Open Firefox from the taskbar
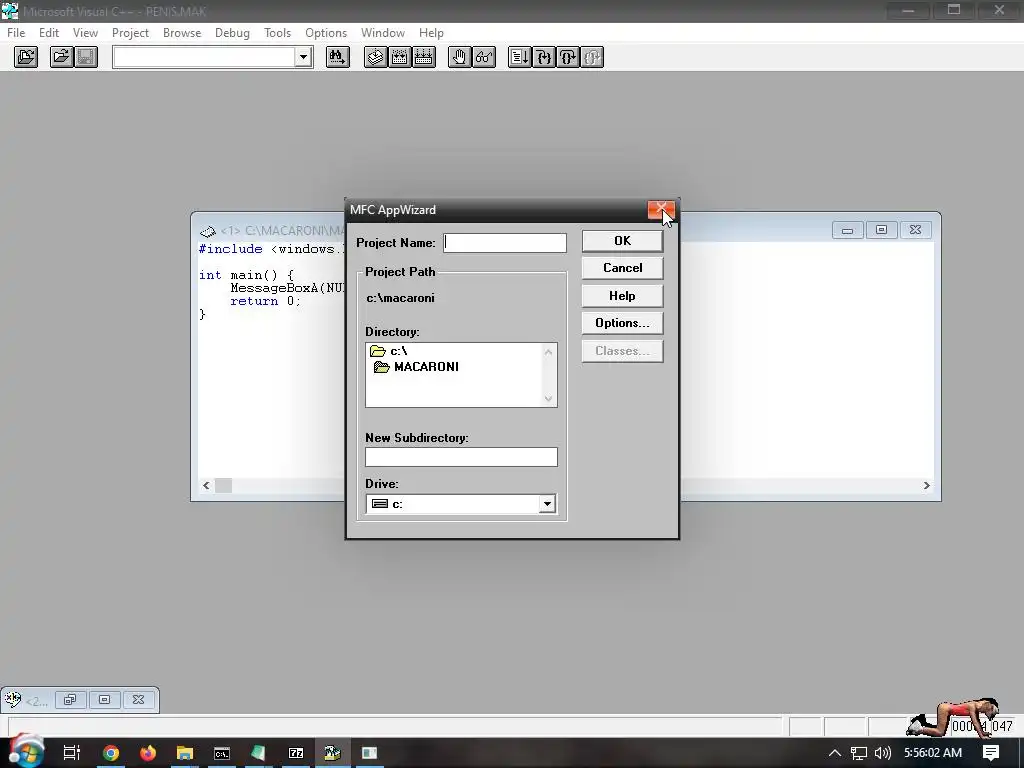This screenshot has height=768, width=1024. (148, 753)
